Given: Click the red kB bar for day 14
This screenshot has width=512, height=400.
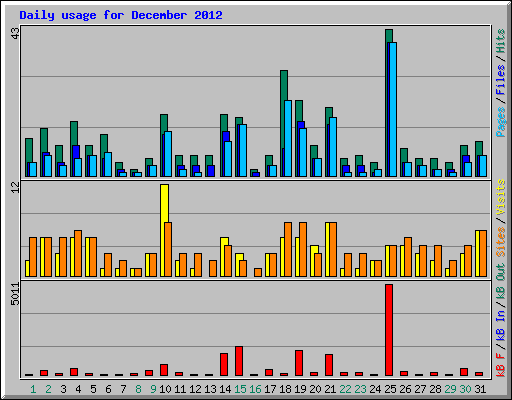Looking at the screenshot, I should [x=224, y=365].
